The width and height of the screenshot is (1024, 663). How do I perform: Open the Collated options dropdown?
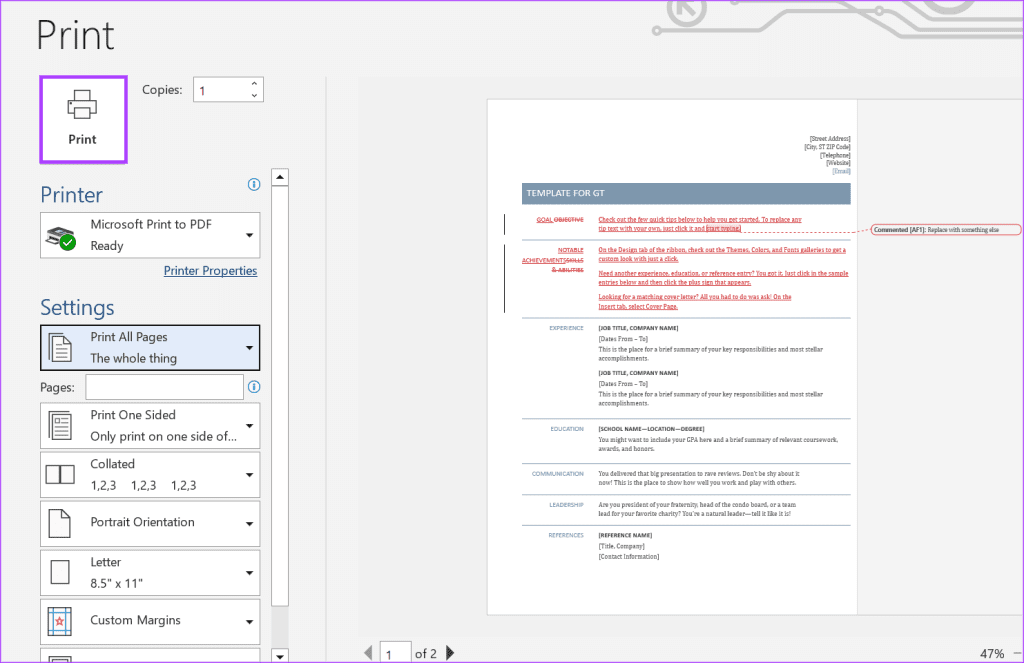150,475
